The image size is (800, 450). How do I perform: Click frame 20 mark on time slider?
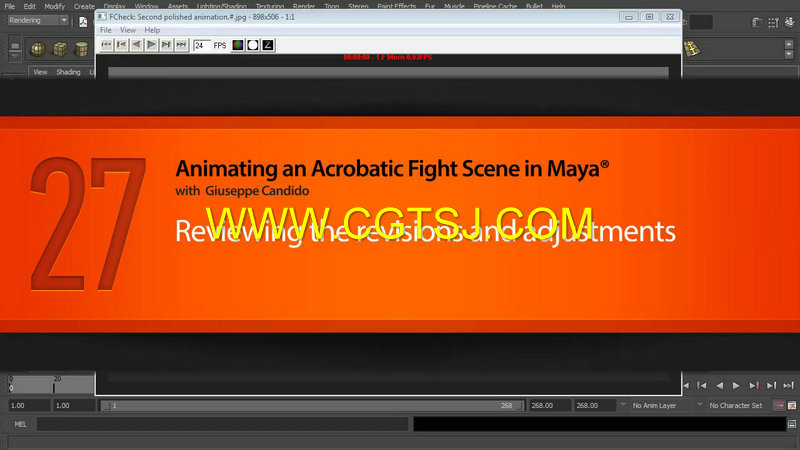tap(54, 384)
